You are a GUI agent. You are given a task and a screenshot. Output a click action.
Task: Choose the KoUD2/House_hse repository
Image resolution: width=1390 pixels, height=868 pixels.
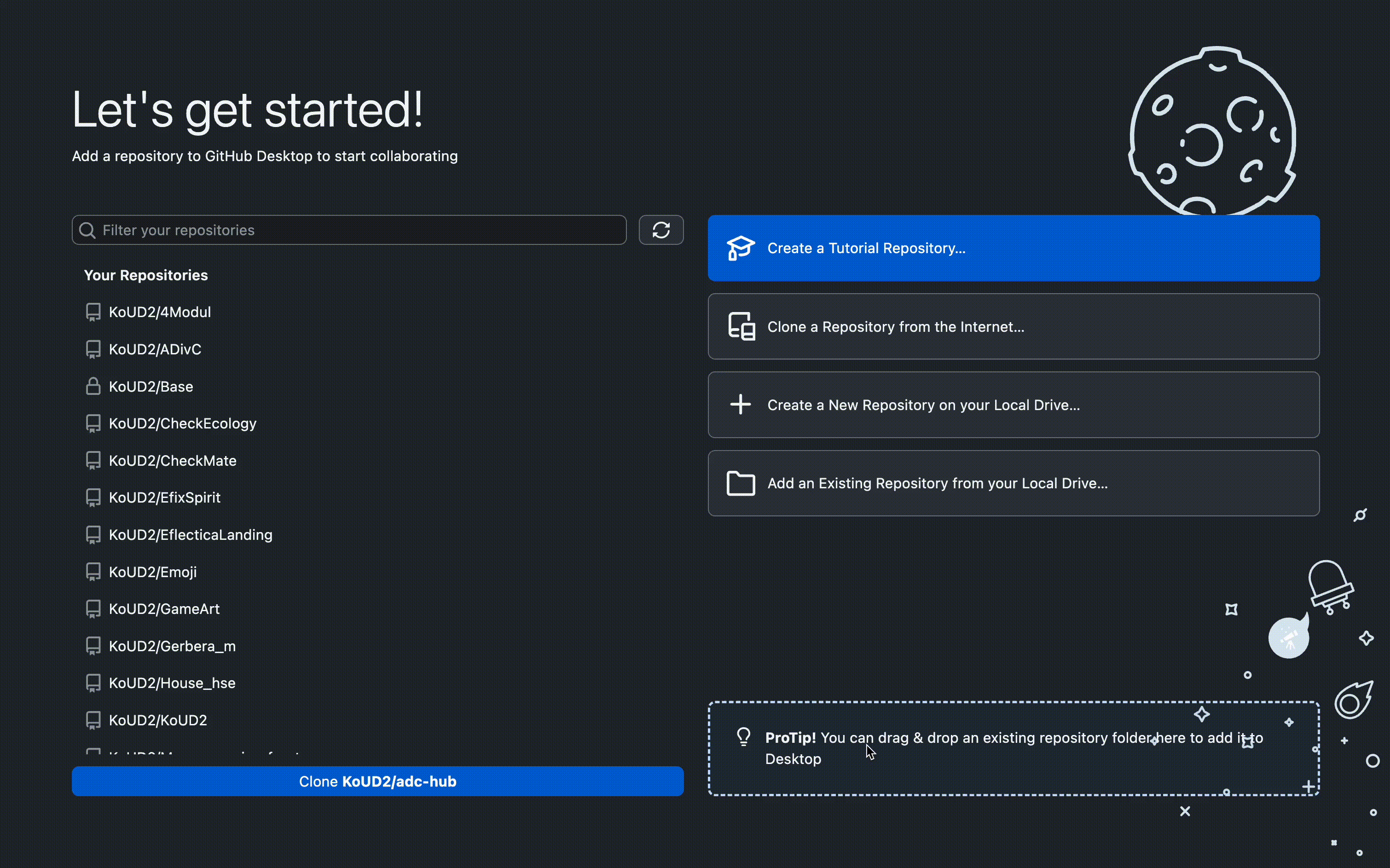(x=378, y=683)
